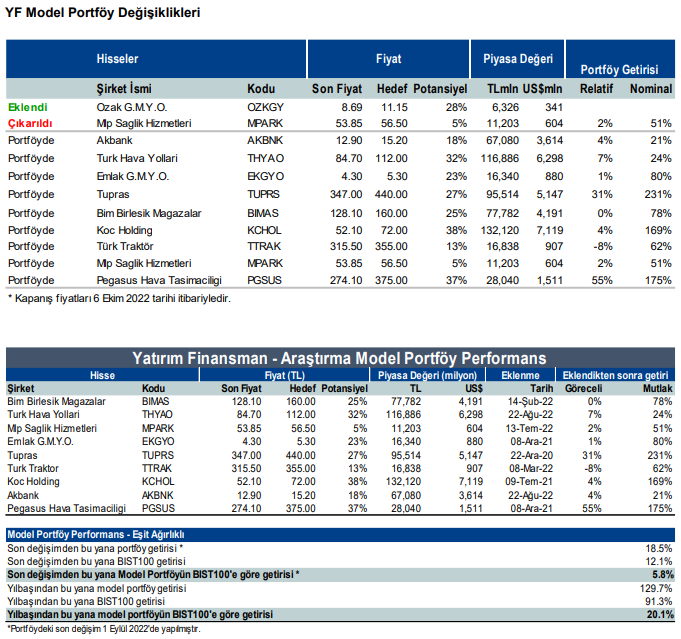
Task: Select the 'Hisse' header in performance table
Action: click(102, 375)
